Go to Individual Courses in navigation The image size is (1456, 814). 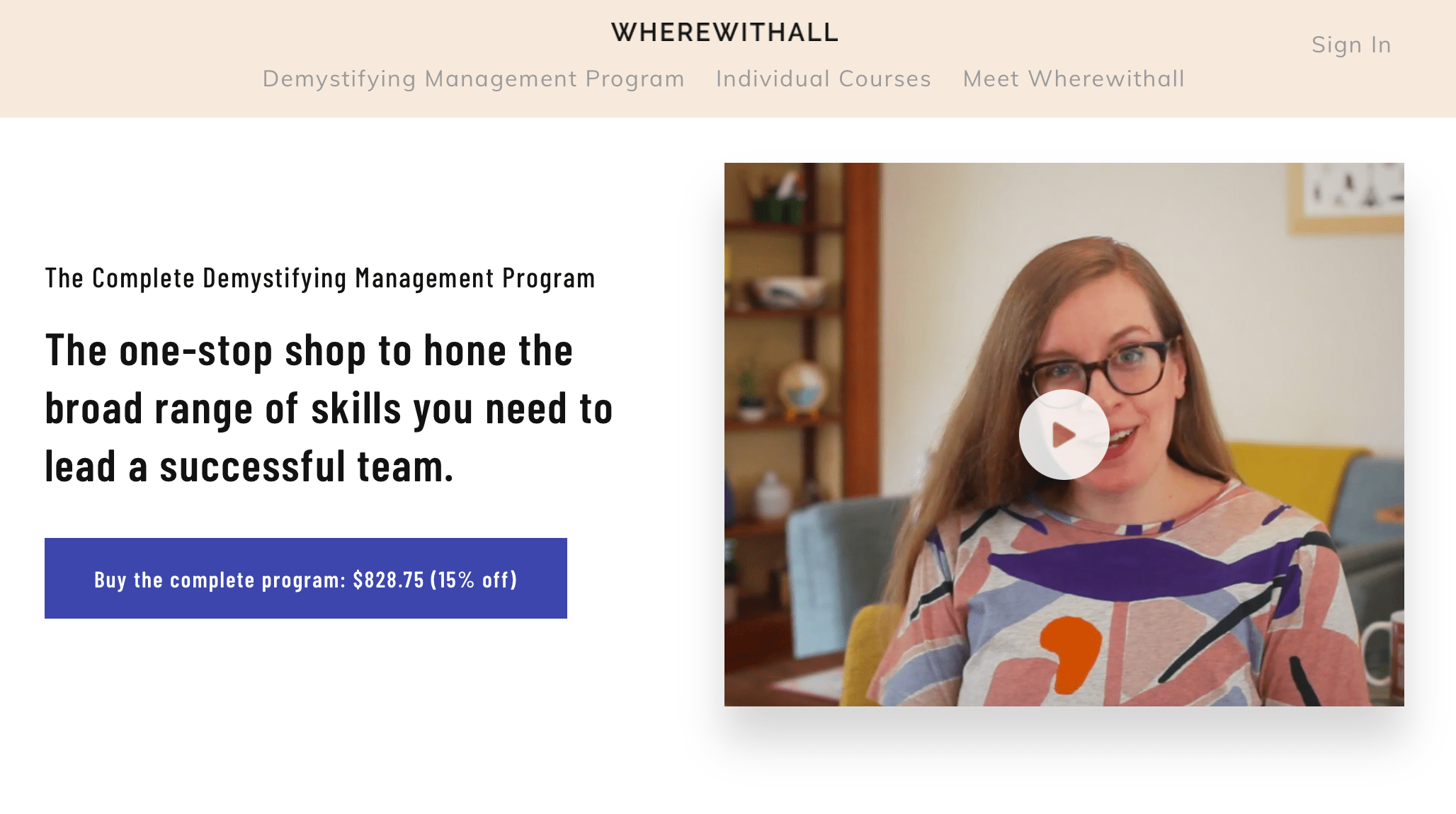824,79
